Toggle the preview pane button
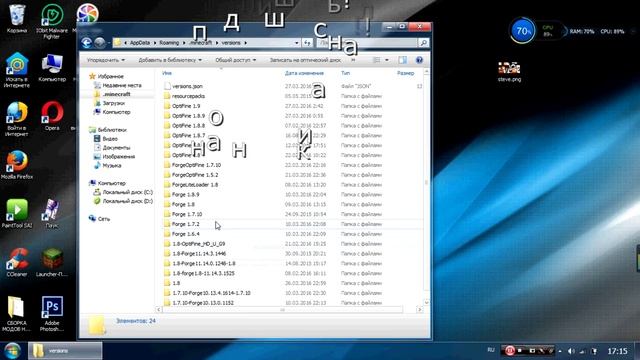640x360 pixels. (402, 60)
